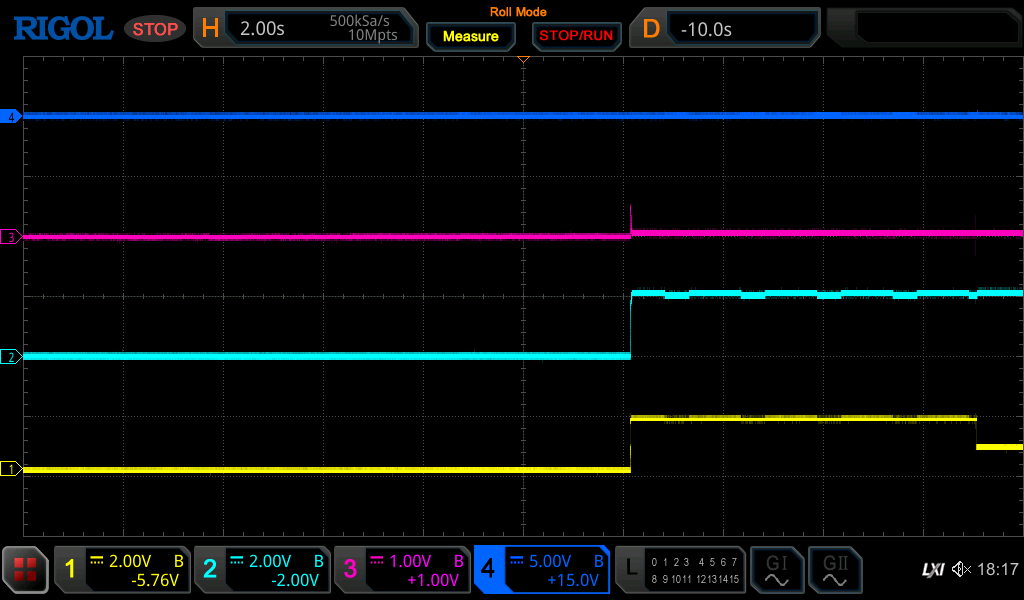Select channel 3 1.00V scale value

[410, 561]
